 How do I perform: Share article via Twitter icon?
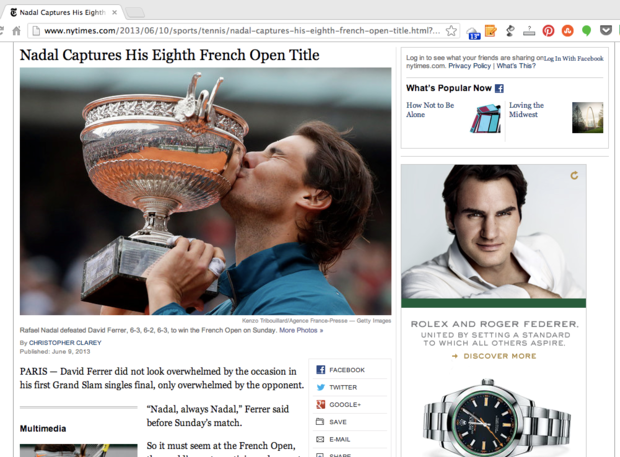320,387
